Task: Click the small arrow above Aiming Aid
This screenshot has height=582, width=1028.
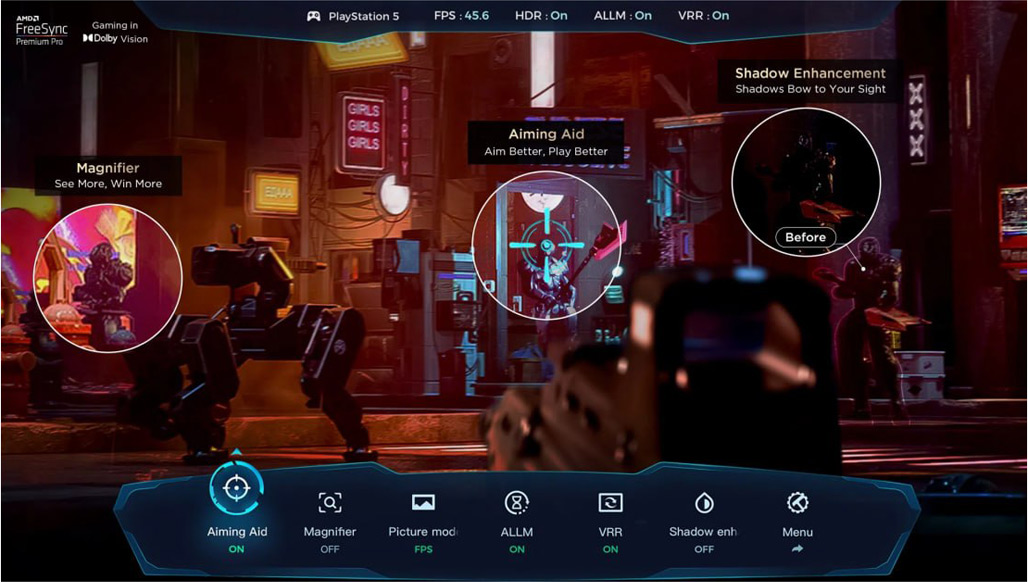Action: 237,452
